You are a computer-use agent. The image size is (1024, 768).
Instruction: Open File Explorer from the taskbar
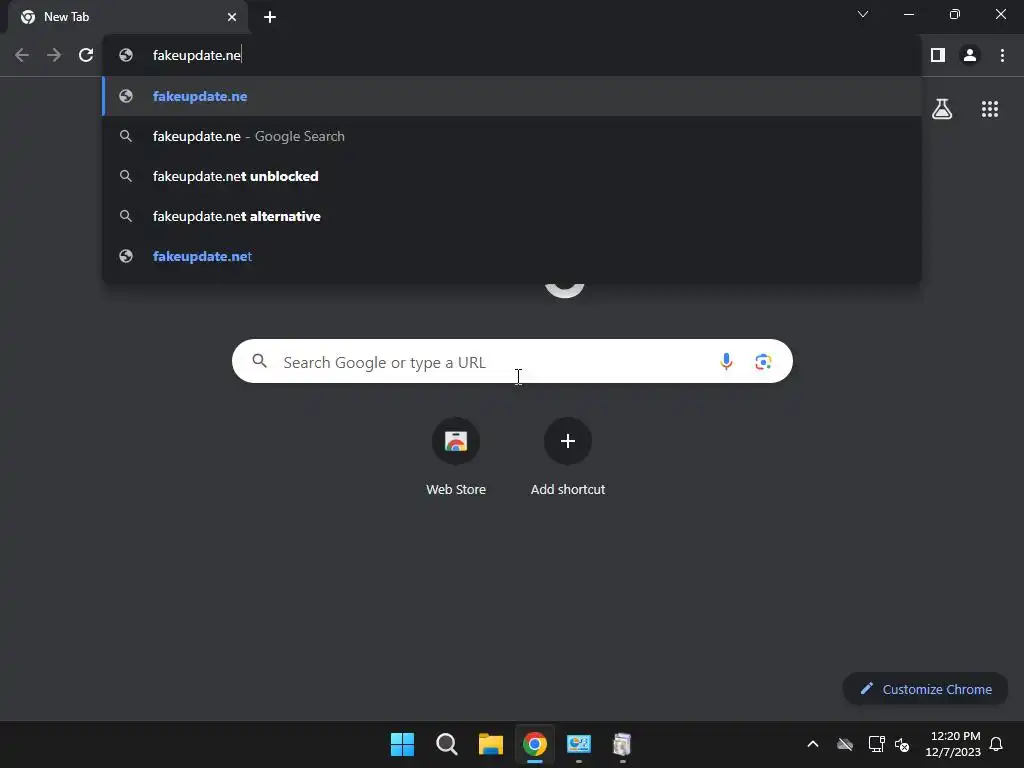click(490, 744)
